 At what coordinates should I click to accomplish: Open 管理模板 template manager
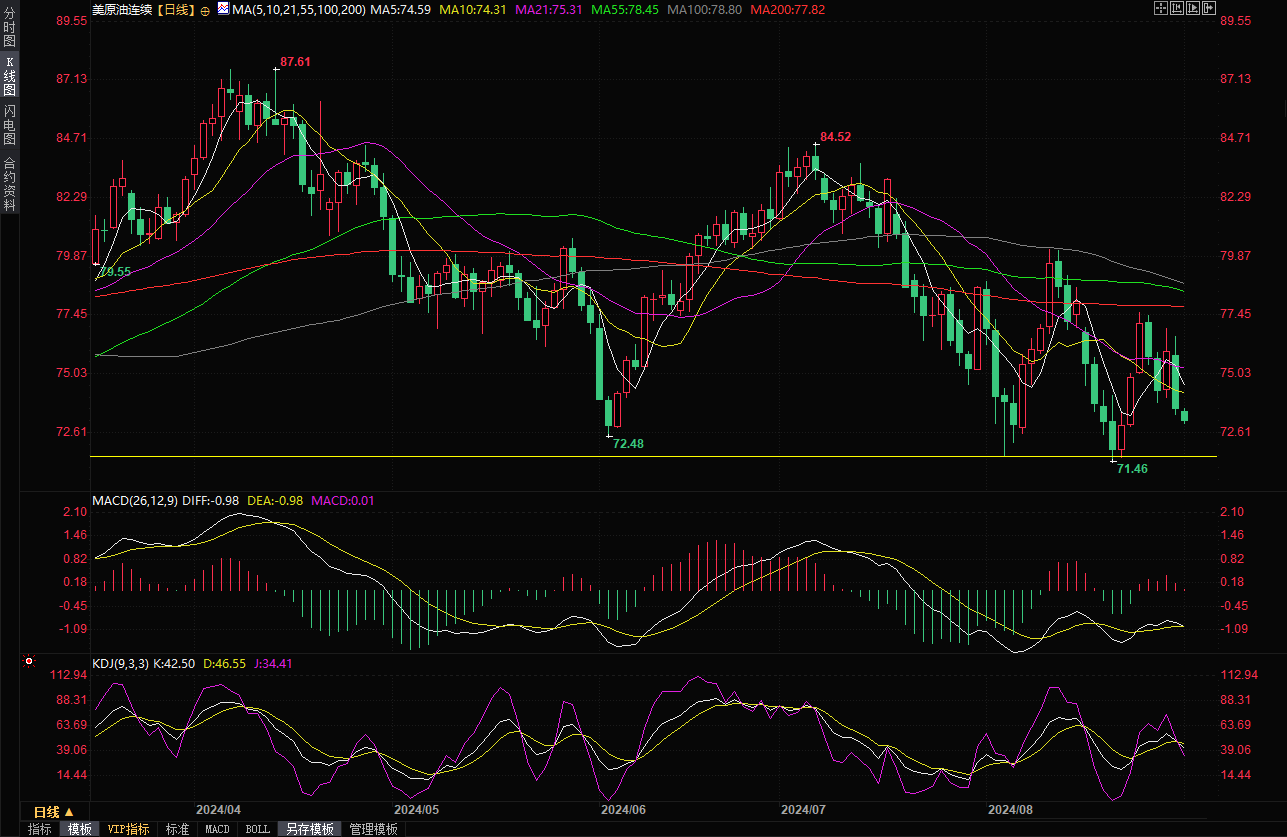(373, 829)
